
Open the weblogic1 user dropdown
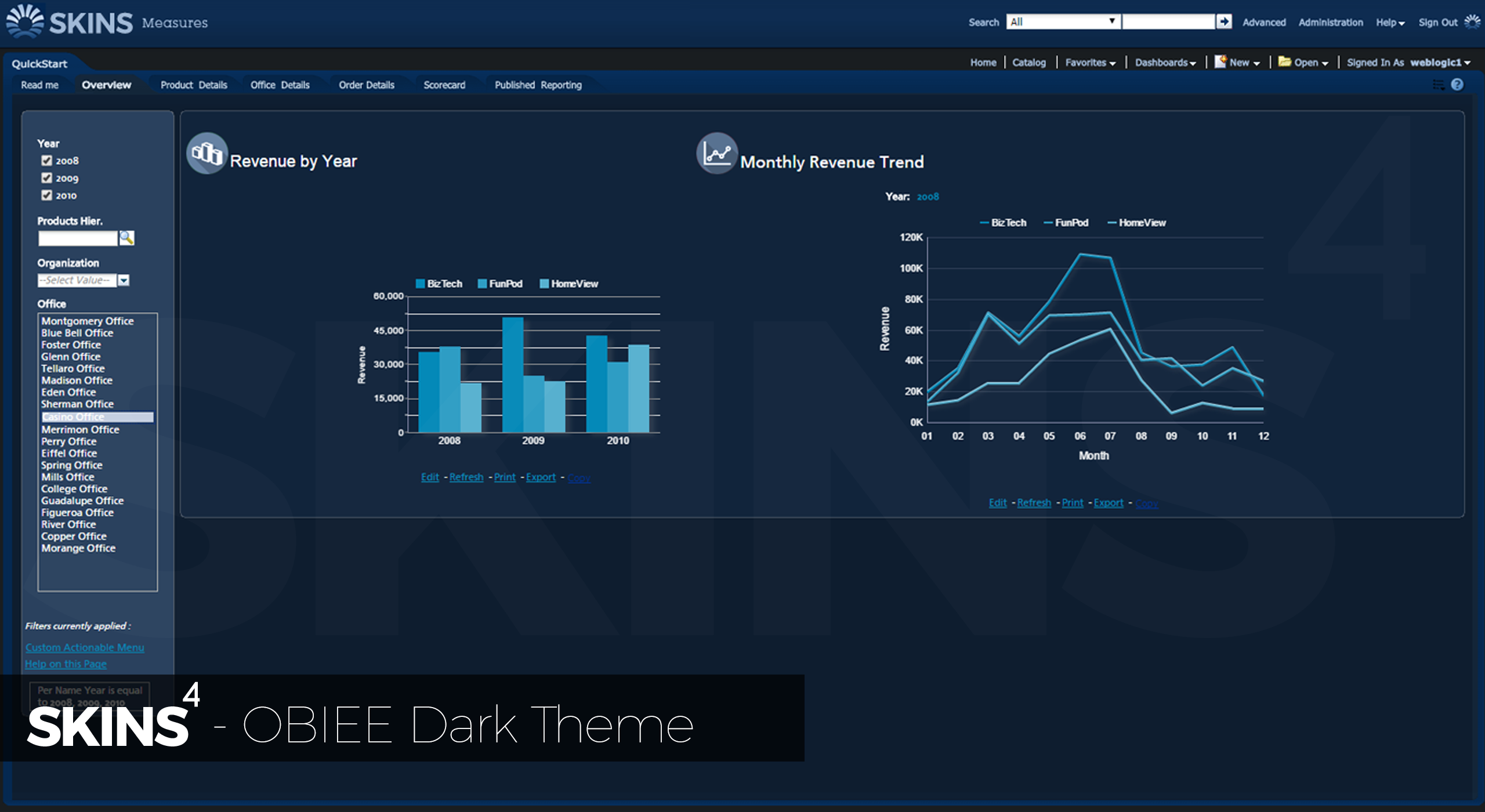click(x=1440, y=63)
